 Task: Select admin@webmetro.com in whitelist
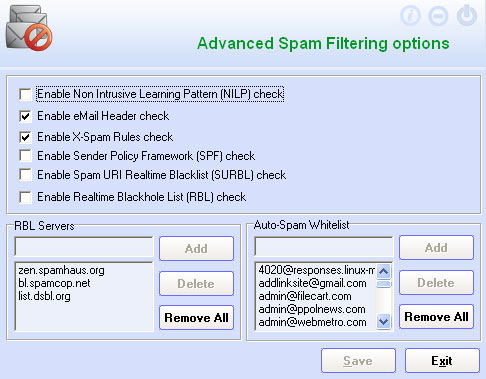tap(312, 322)
